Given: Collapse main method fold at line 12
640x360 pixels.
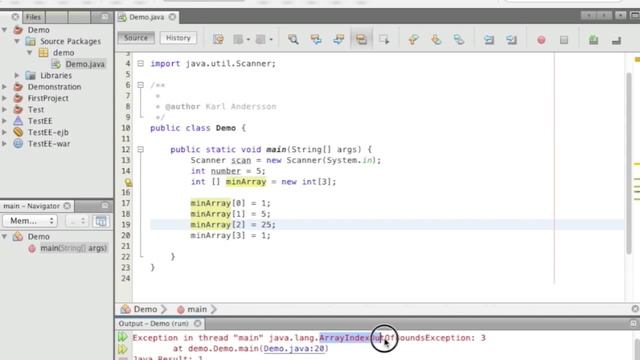Looking at the screenshot, I should point(140,149).
